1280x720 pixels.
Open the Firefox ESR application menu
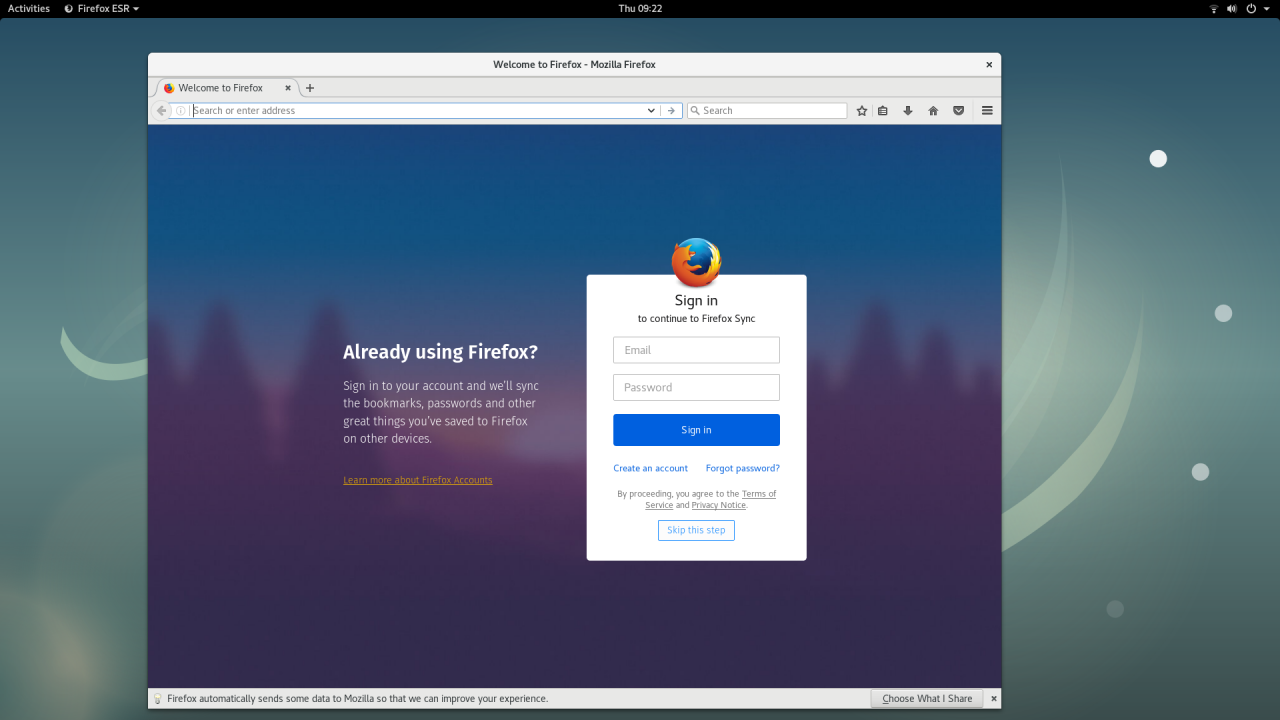click(101, 8)
